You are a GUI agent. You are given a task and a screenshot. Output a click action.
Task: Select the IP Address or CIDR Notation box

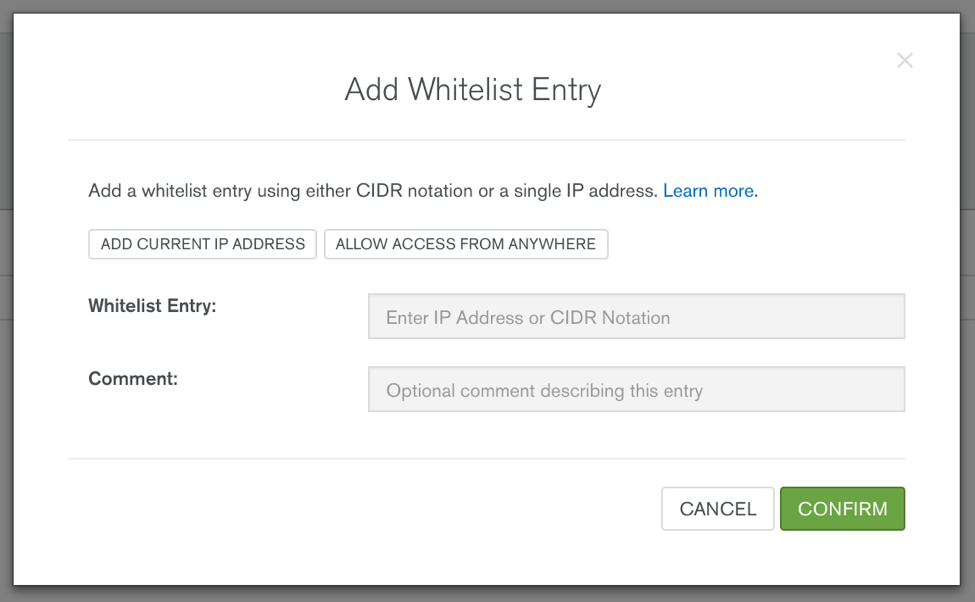[636, 317]
